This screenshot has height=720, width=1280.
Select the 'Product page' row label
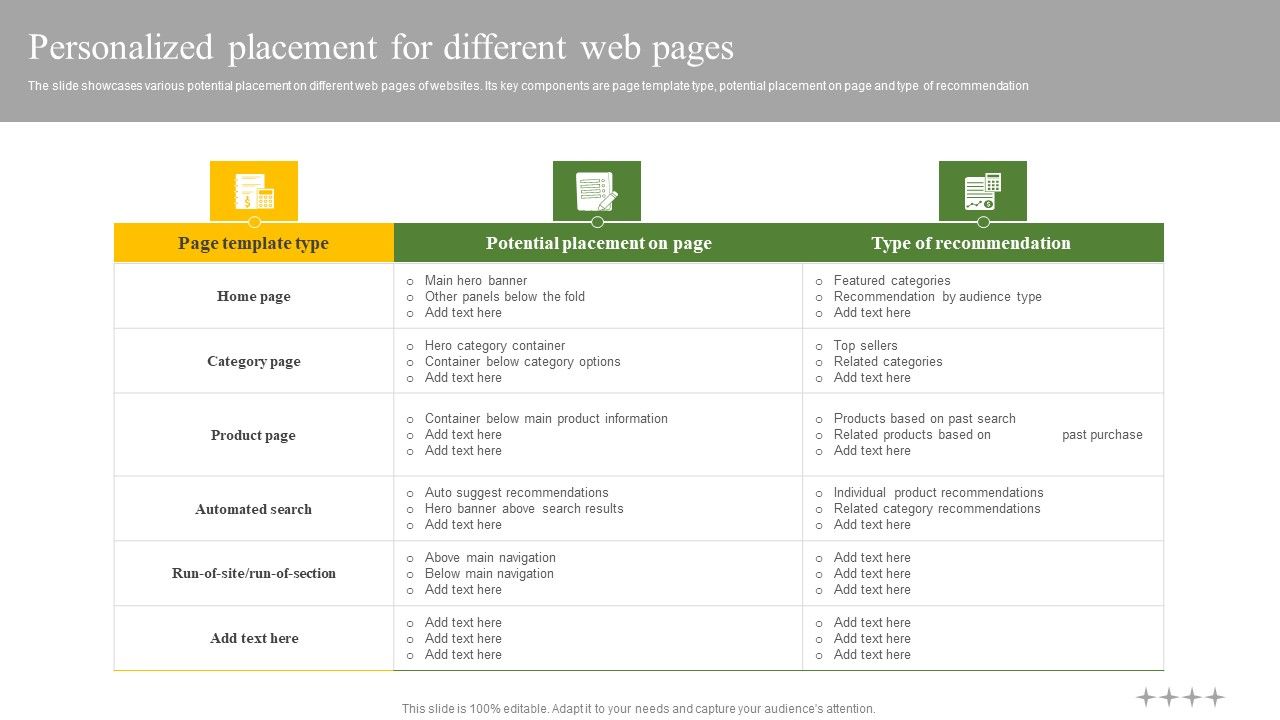(x=253, y=435)
